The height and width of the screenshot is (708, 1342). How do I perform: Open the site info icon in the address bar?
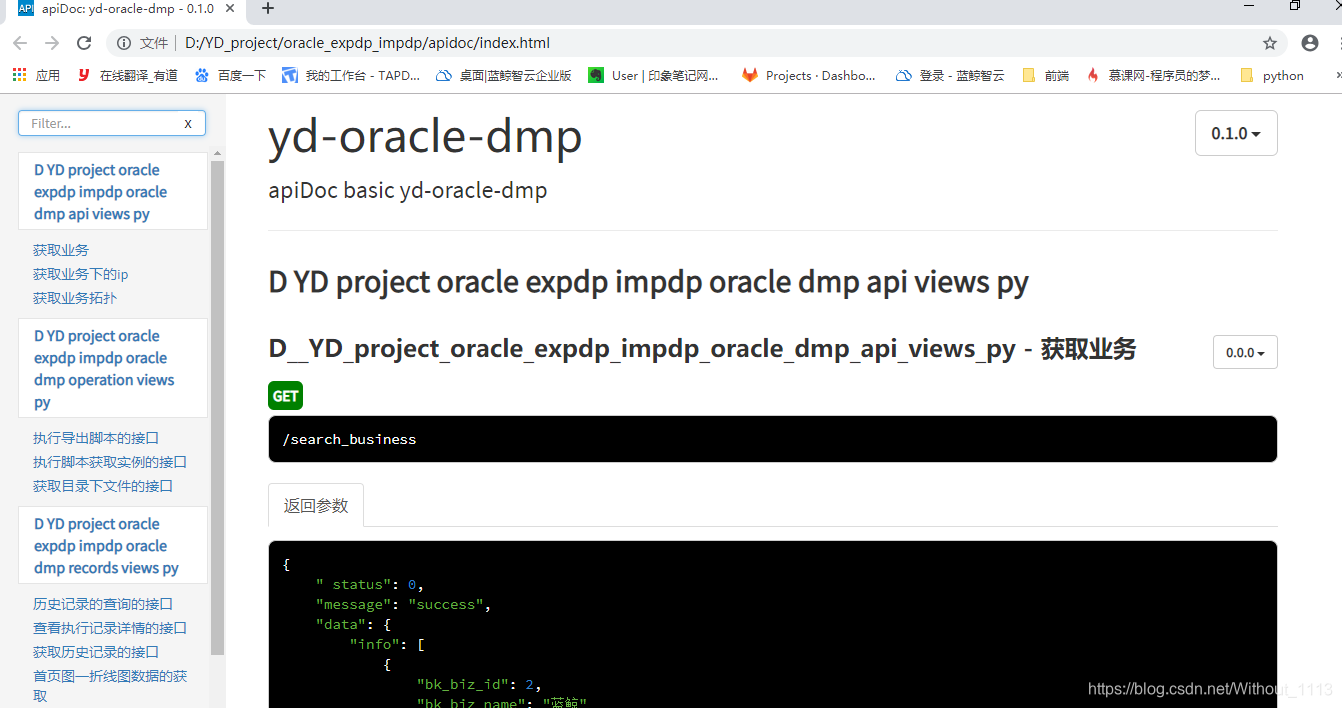124,43
